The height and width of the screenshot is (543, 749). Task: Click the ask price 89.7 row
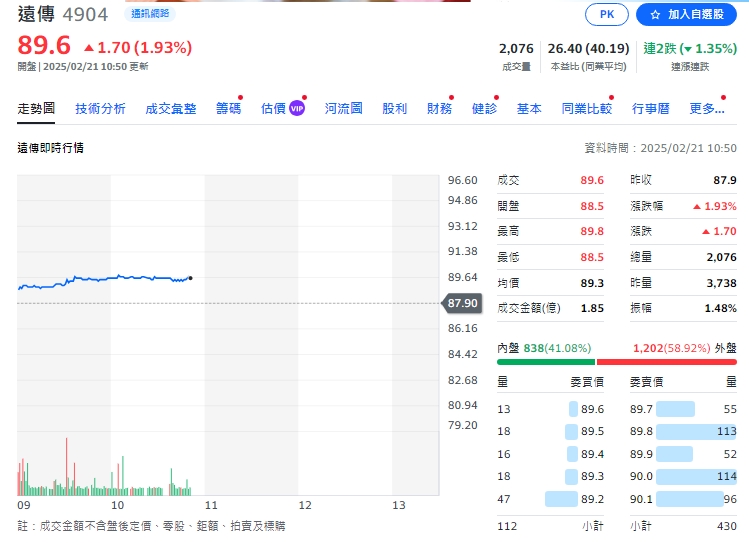(683, 409)
